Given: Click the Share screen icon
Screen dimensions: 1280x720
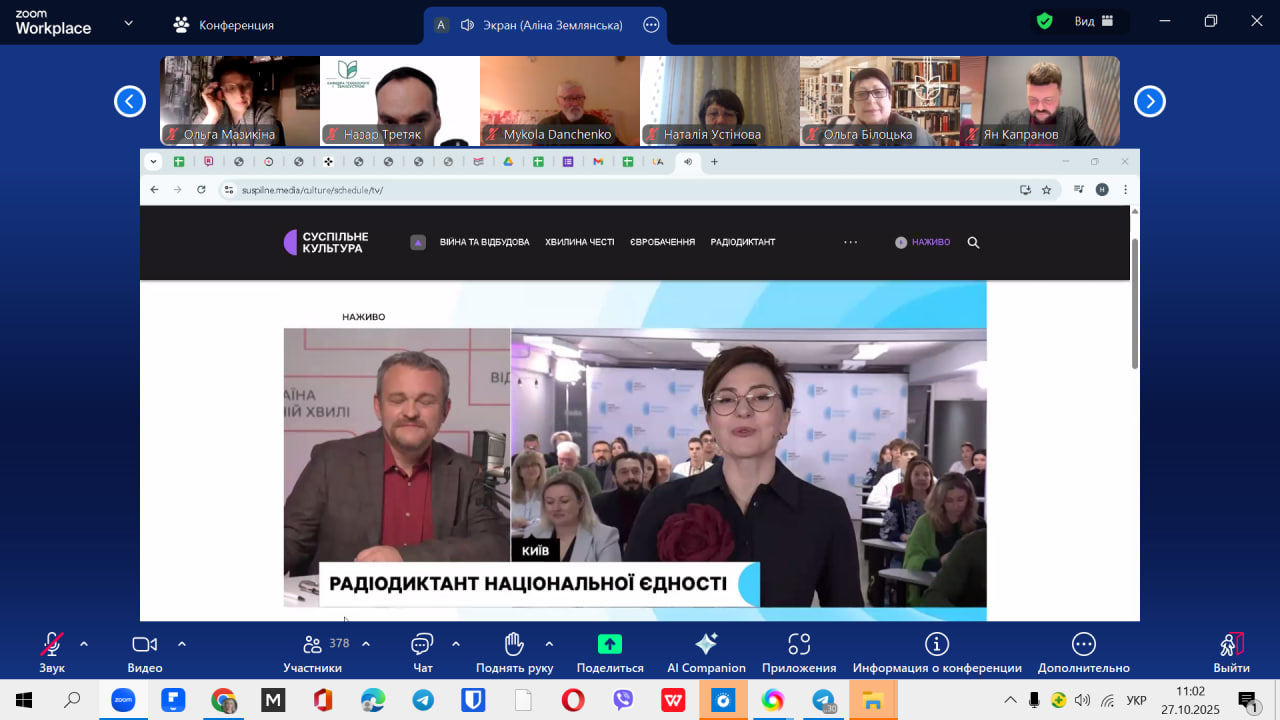Looking at the screenshot, I should click(609, 645).
